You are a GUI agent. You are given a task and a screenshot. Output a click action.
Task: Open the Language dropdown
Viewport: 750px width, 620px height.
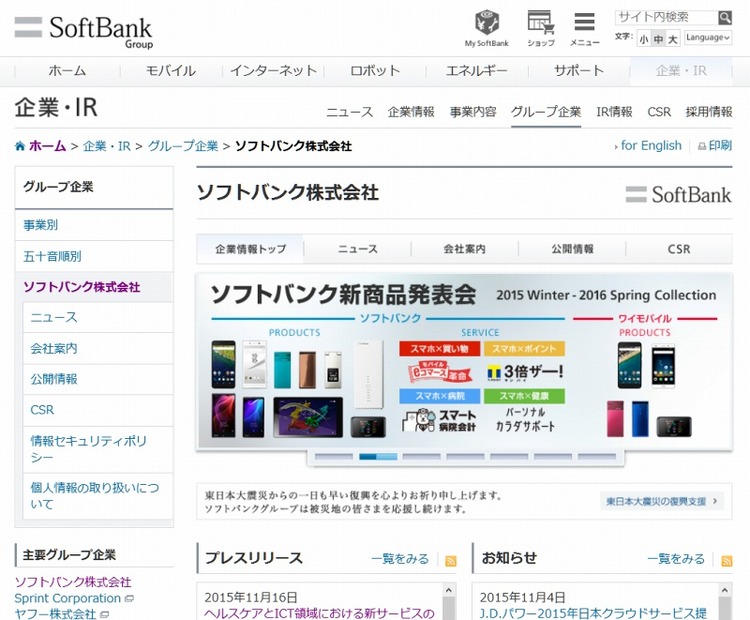pos(707,37)
